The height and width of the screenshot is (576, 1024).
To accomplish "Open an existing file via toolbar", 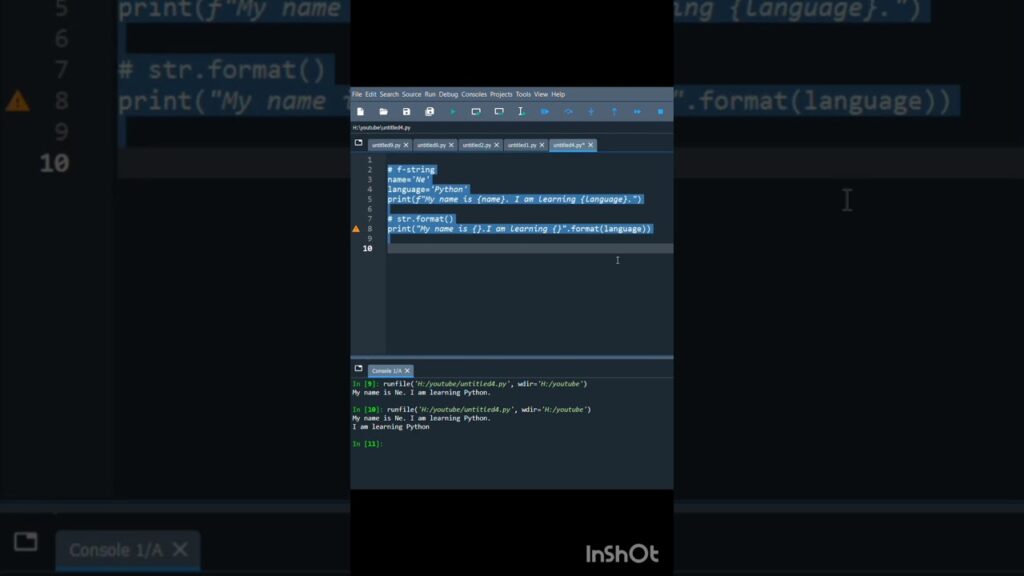I will click(x=382, y=111).
